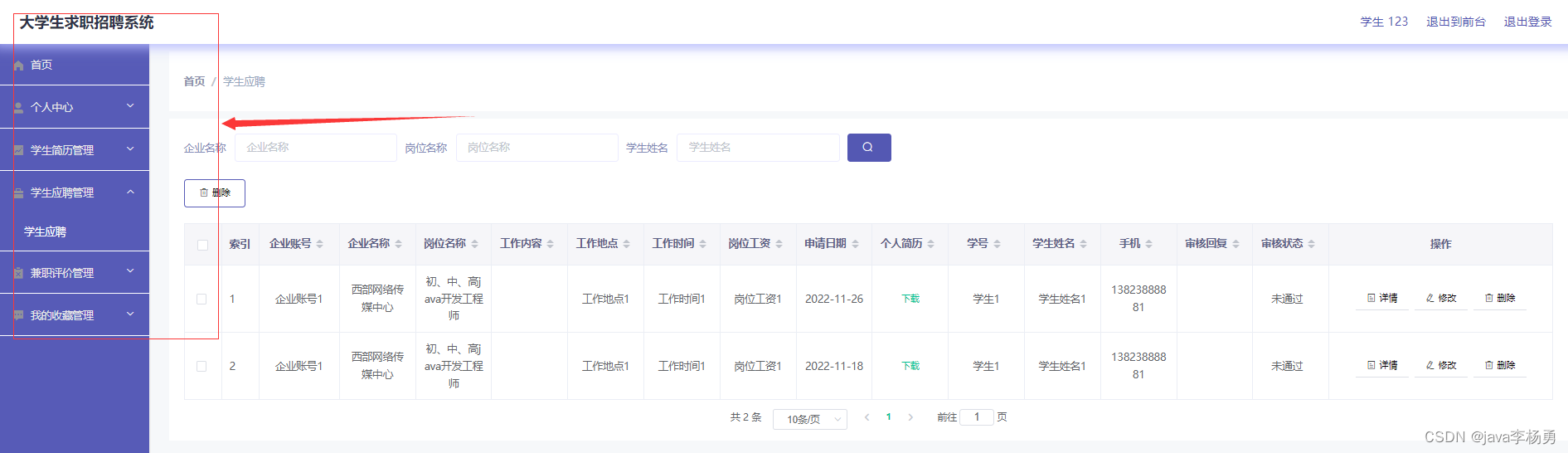
Task: Sort by 岗位工资 column arrows
Action: [779, 244]
